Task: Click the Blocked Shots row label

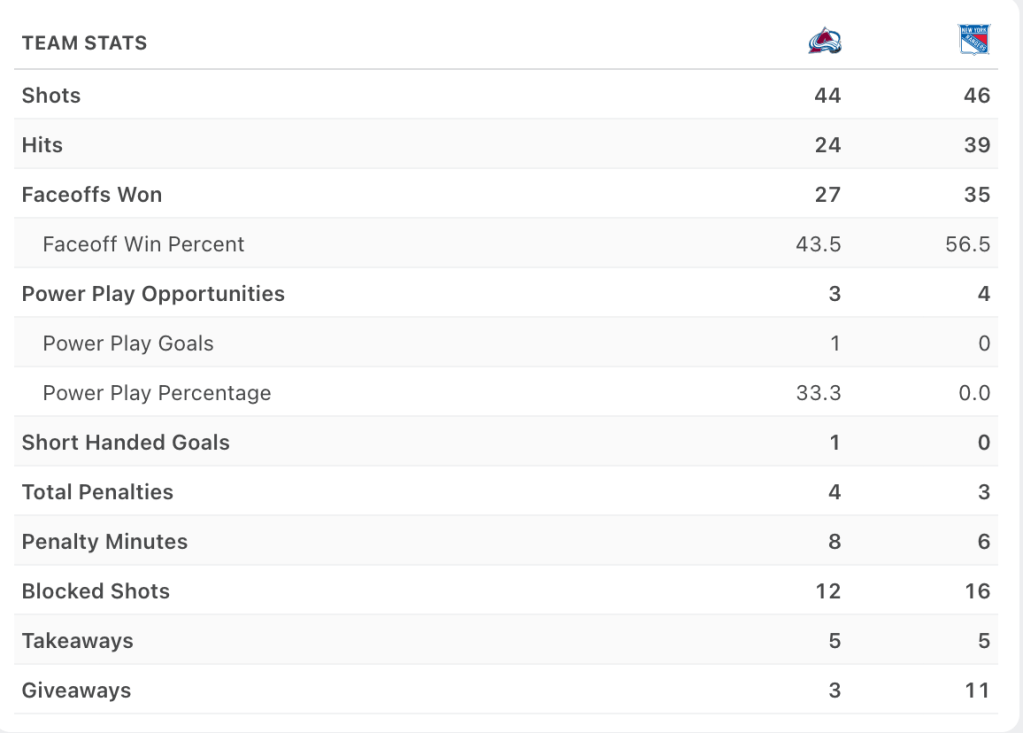Action: (x=96, y=591)
